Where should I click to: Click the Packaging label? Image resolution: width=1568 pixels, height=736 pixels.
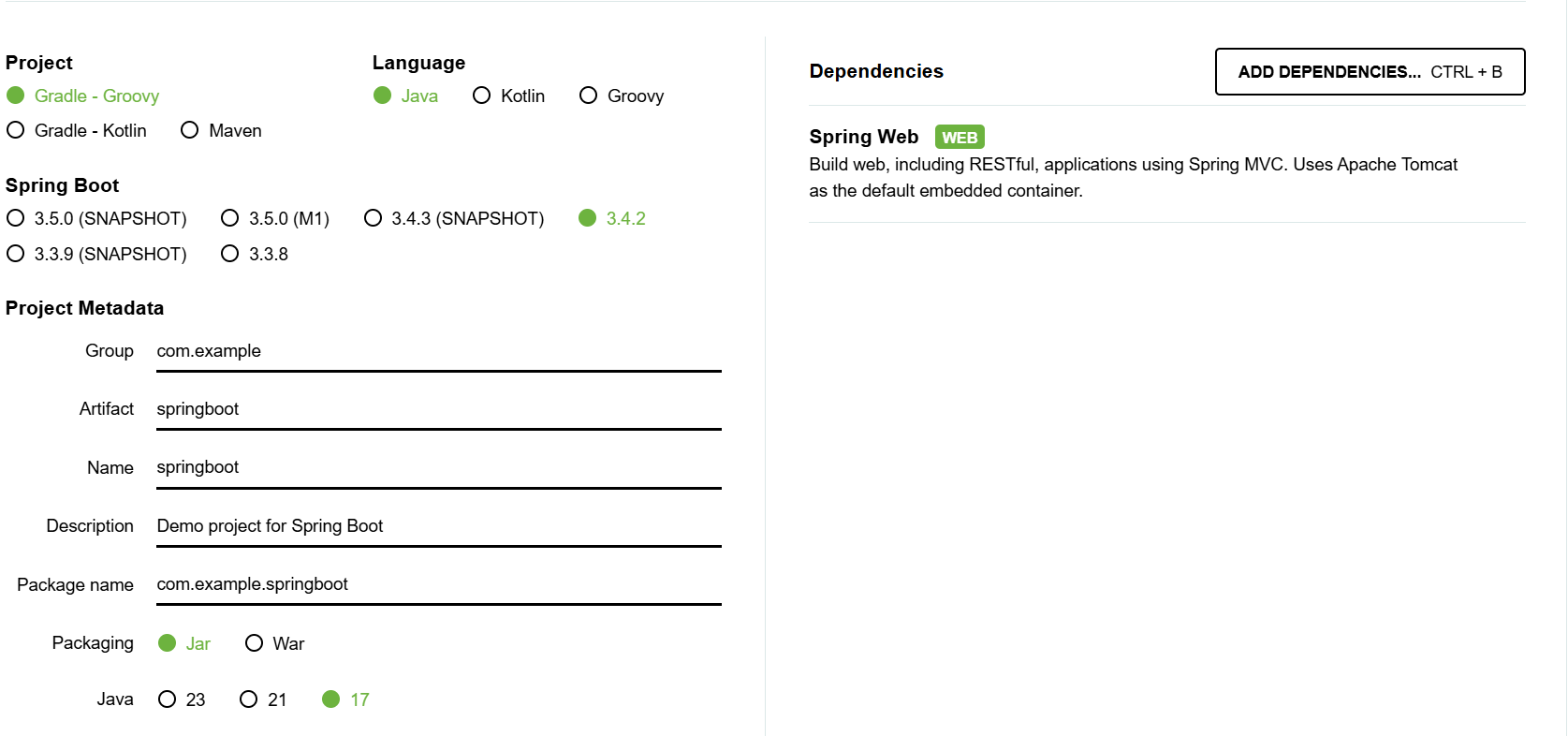93,643
